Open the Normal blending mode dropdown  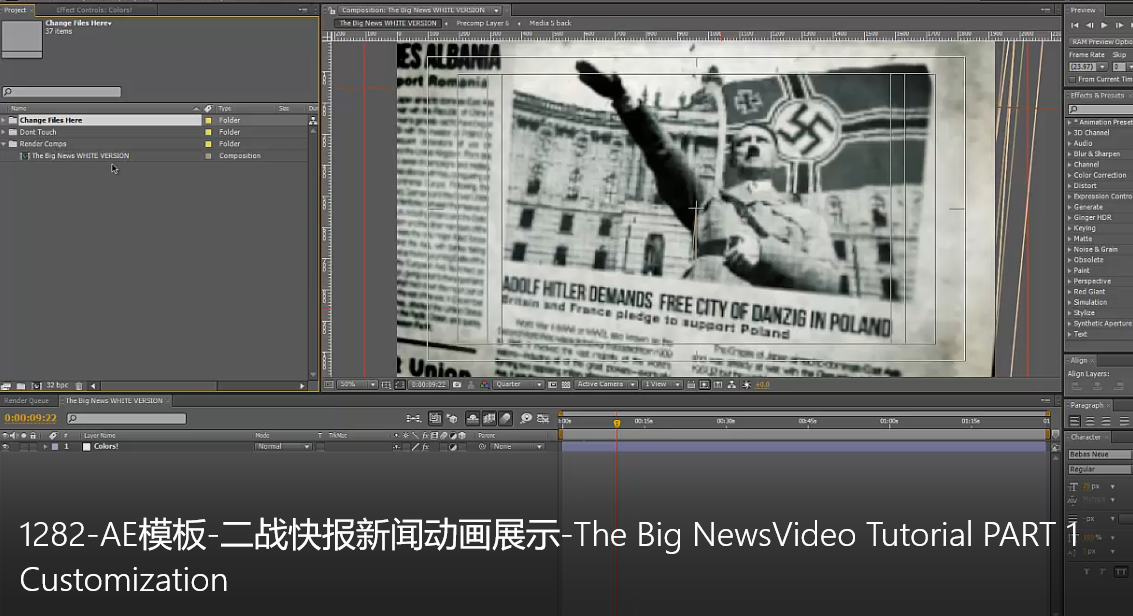pyautogui.click(x=283, y=447)
